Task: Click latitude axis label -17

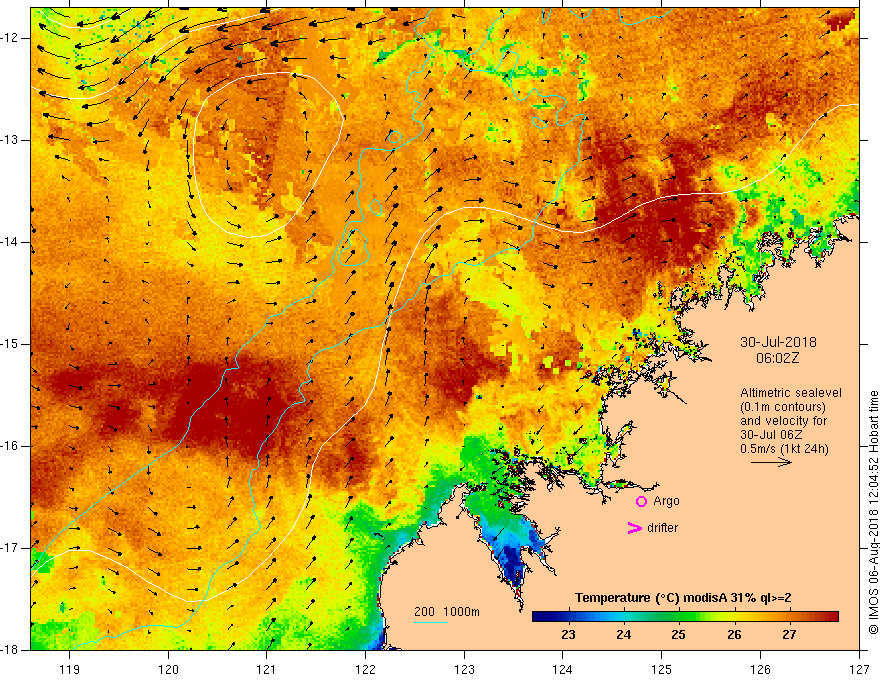Action: point(11,548)
